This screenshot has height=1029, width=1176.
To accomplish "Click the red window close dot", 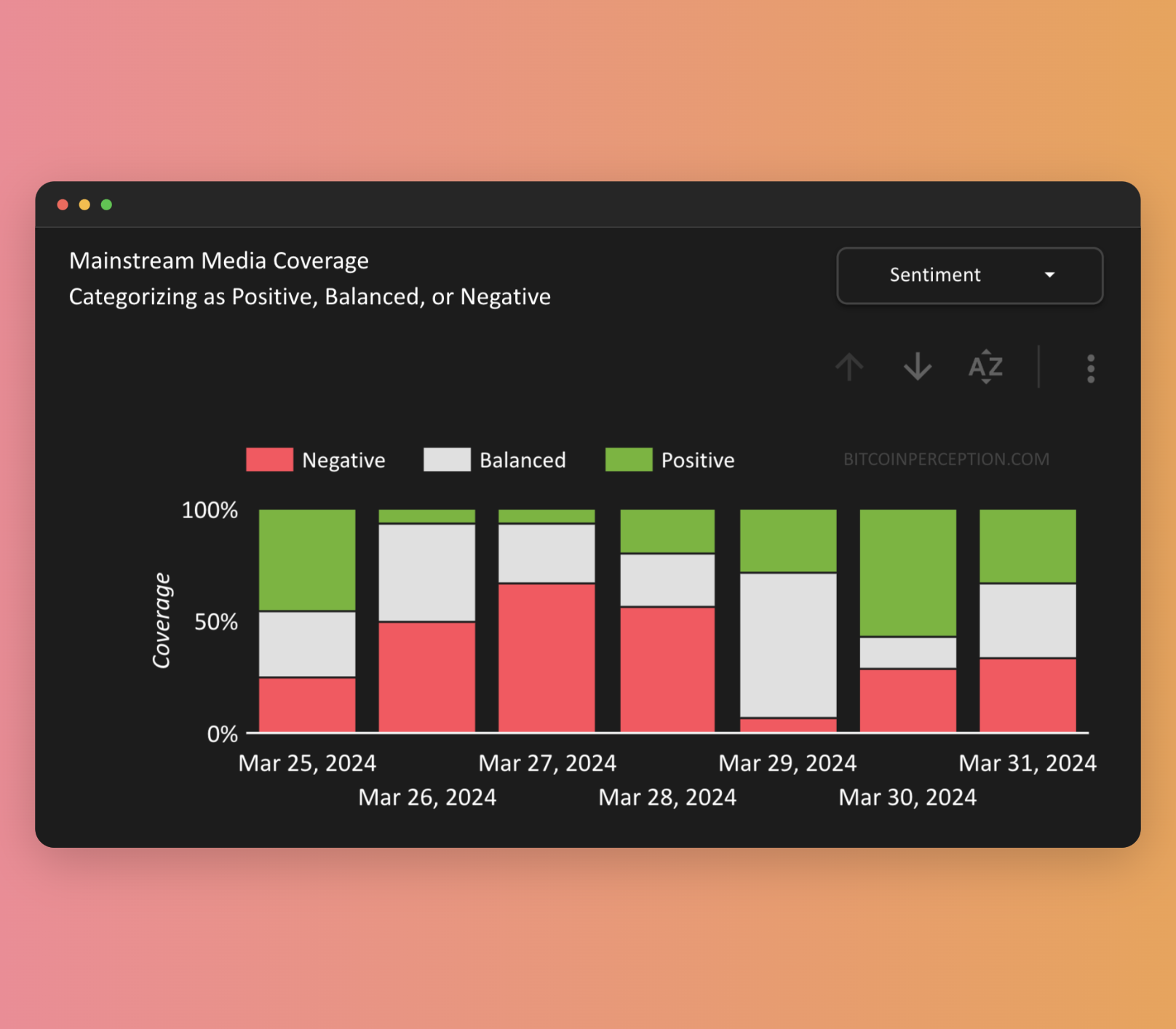I will click(63, 204).
